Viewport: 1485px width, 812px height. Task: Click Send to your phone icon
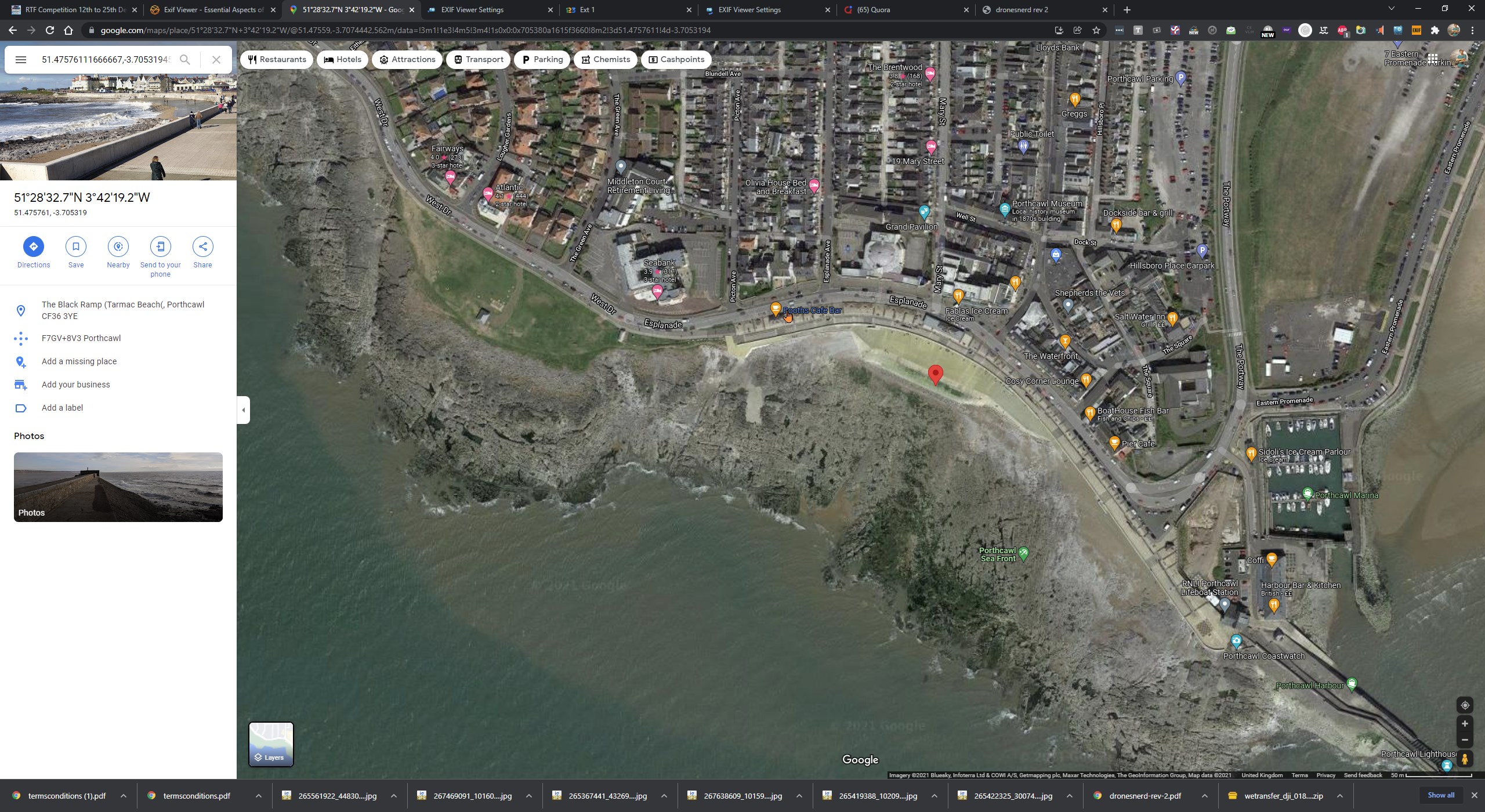point(161,246)
